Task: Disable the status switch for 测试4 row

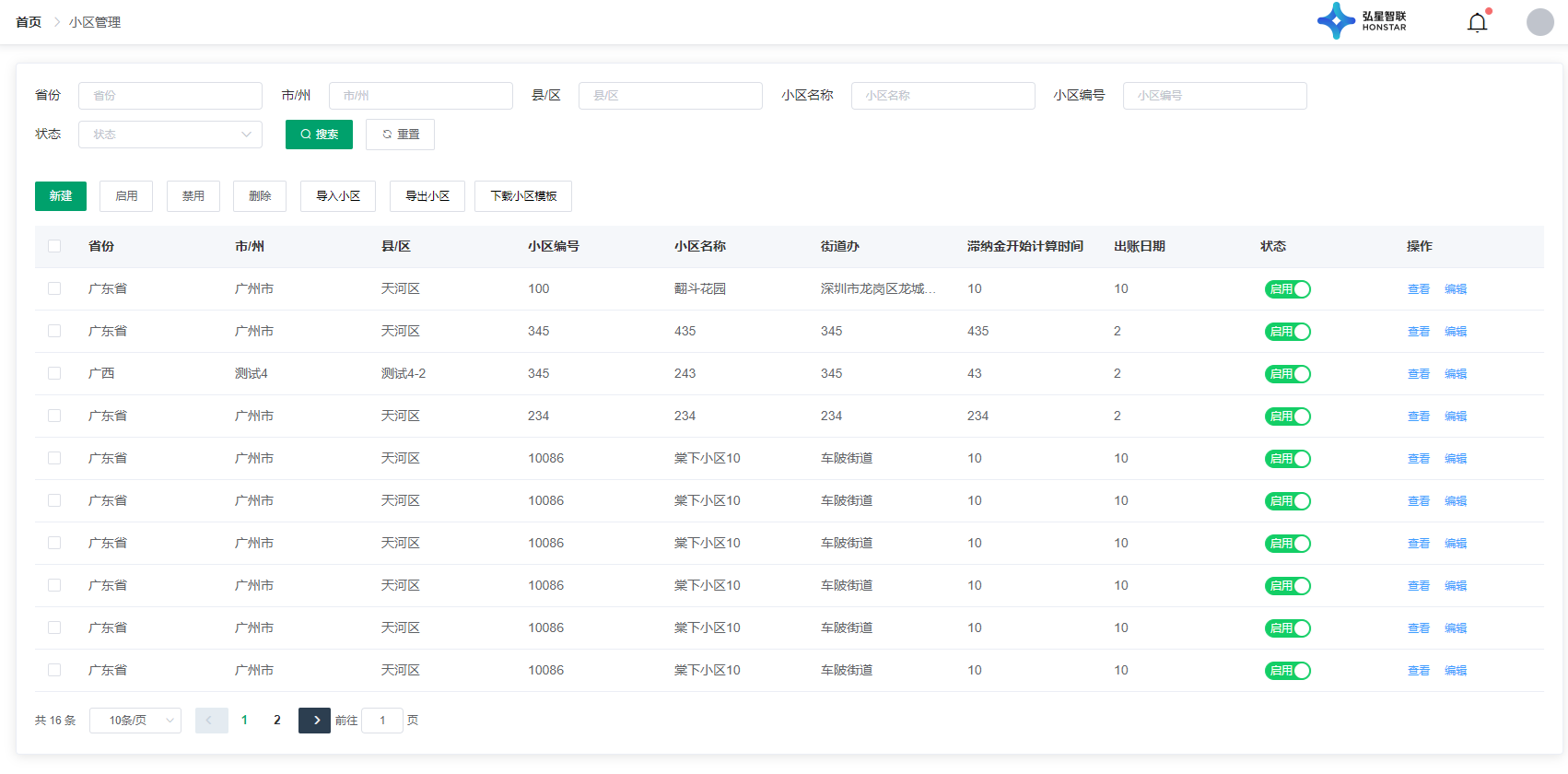Action: 1287,374
